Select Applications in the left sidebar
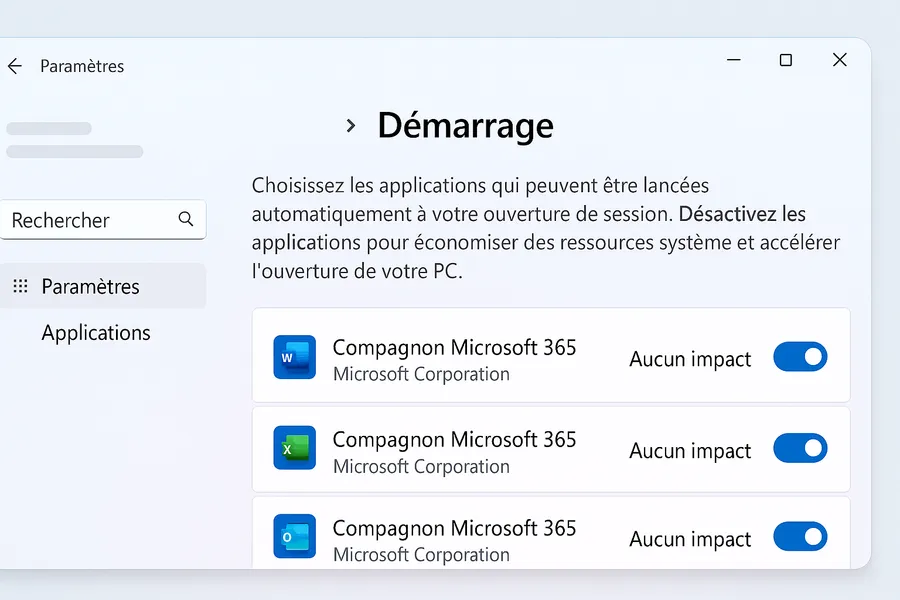 pyautogui.click(x=96, y=333)
